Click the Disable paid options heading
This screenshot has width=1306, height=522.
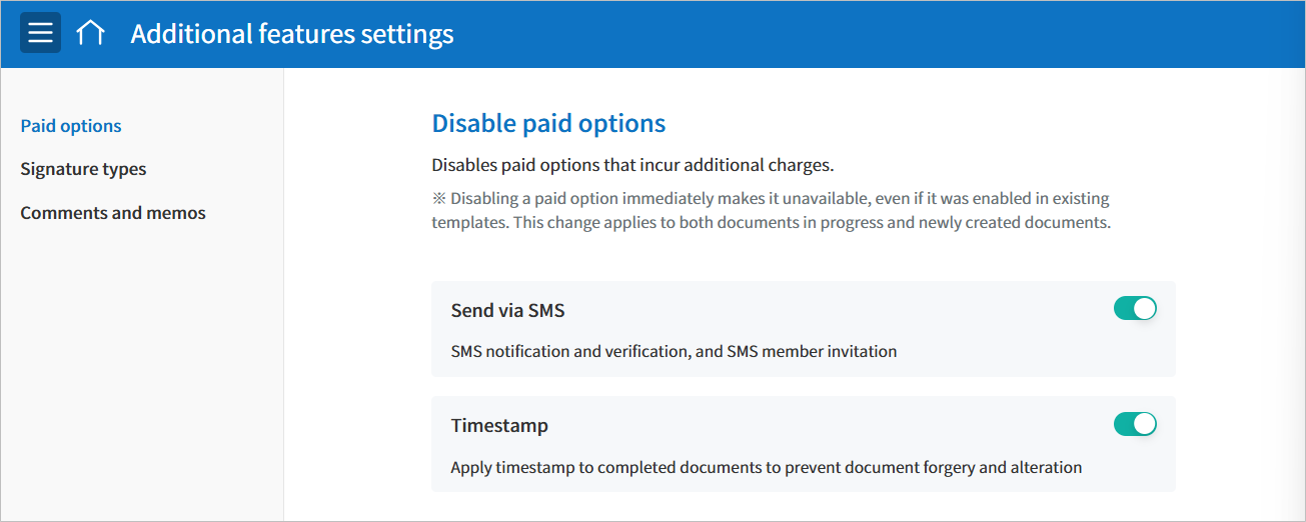pos(548,124)
